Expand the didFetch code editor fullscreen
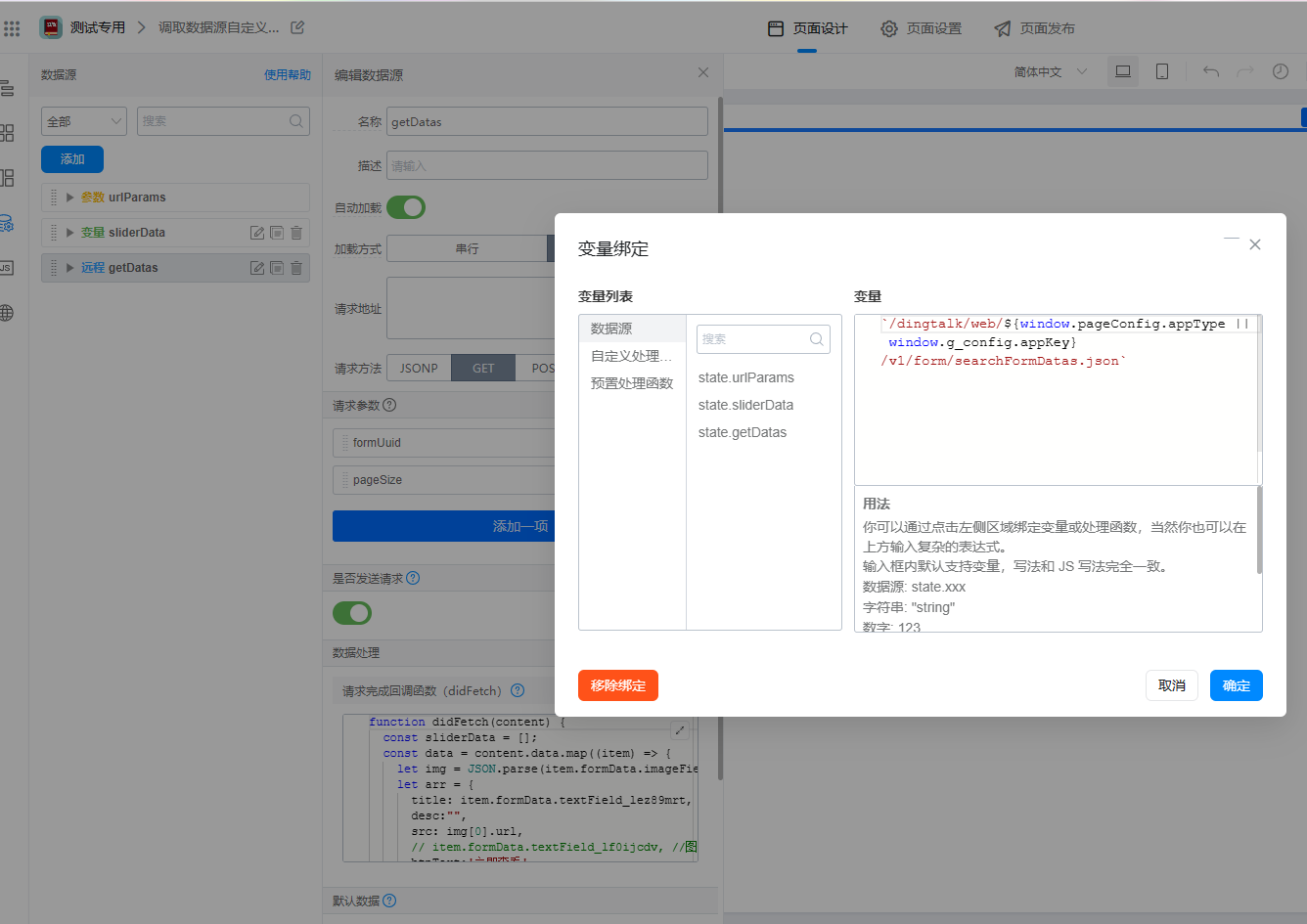 [x=680, y=730]
